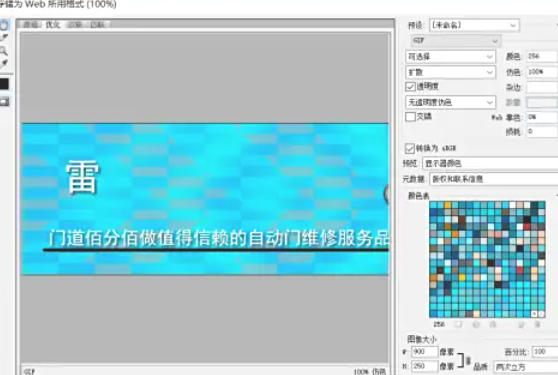Click the 100% 仿色 status text

(370, 371)
